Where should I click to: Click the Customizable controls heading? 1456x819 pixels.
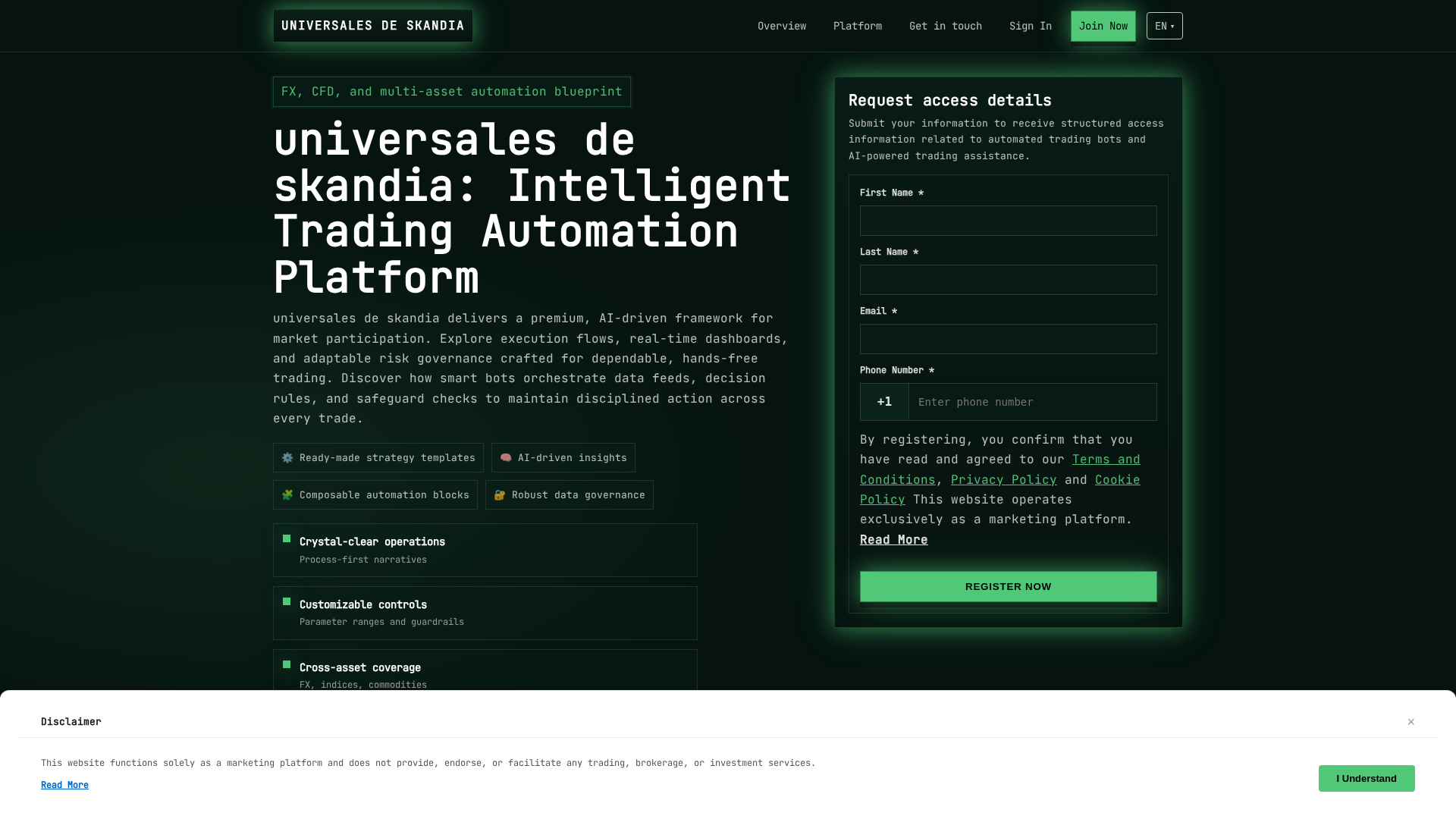pyautogui.click(x=362, y=604)
